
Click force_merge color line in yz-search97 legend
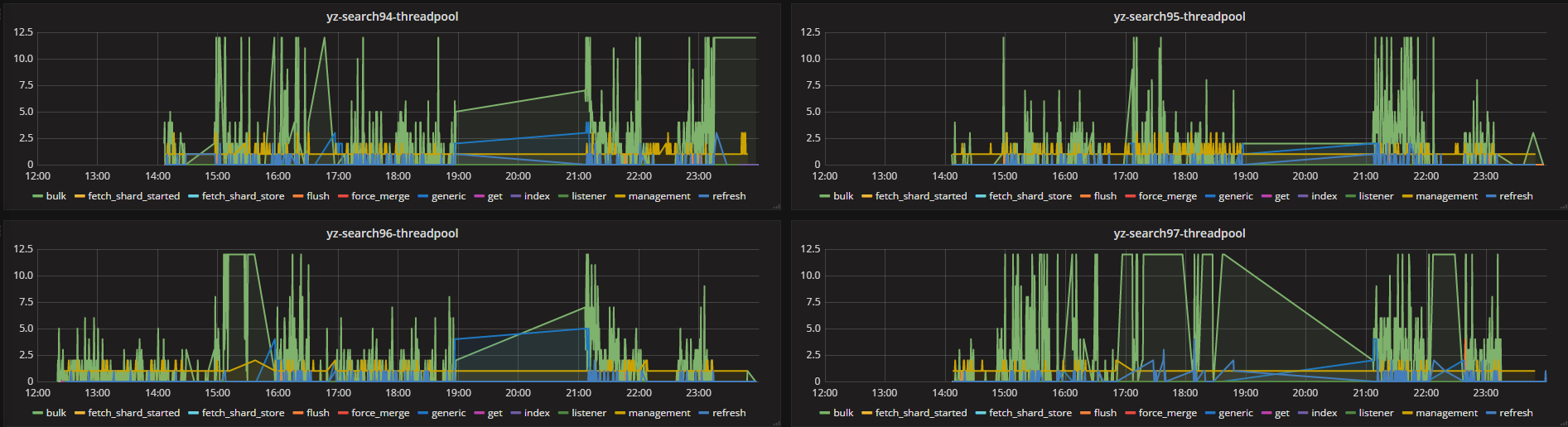tap(1130, 413)
